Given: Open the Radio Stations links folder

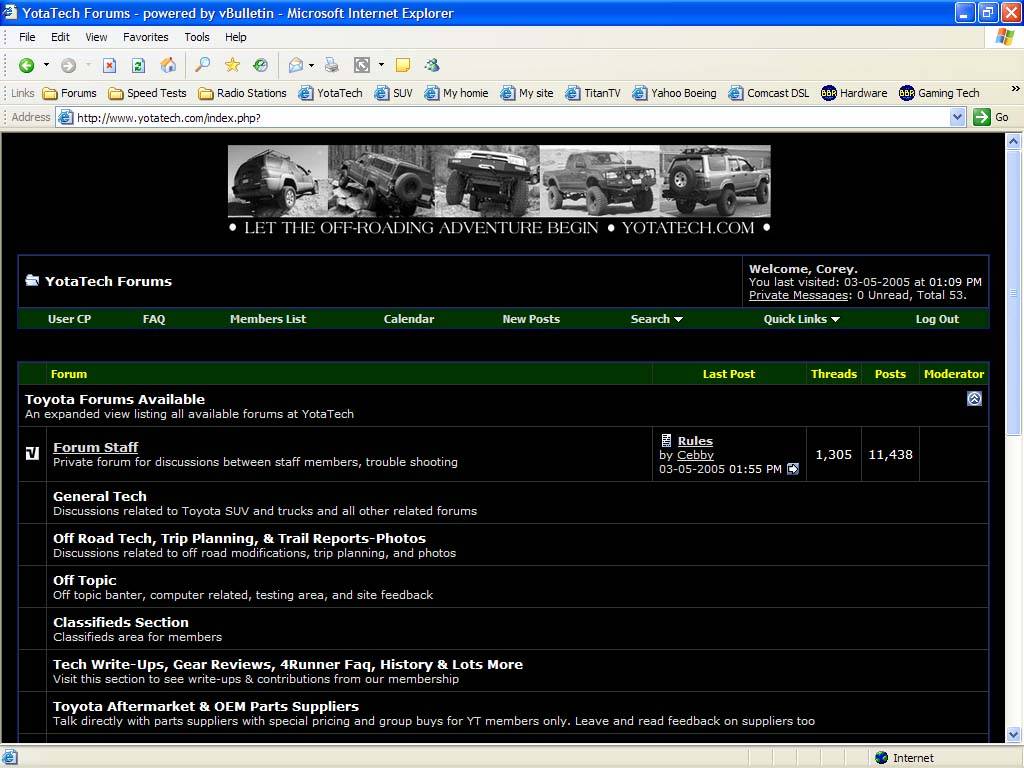Looking at the screenshot, I should (242, 93).
